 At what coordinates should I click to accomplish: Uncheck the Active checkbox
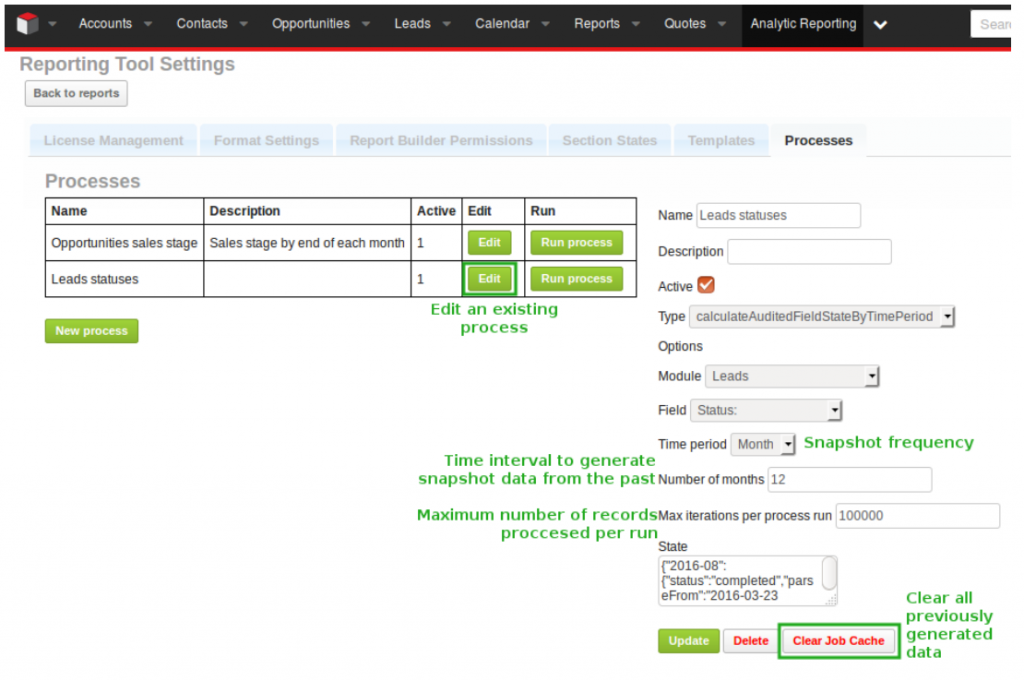[x=706, y=285]
